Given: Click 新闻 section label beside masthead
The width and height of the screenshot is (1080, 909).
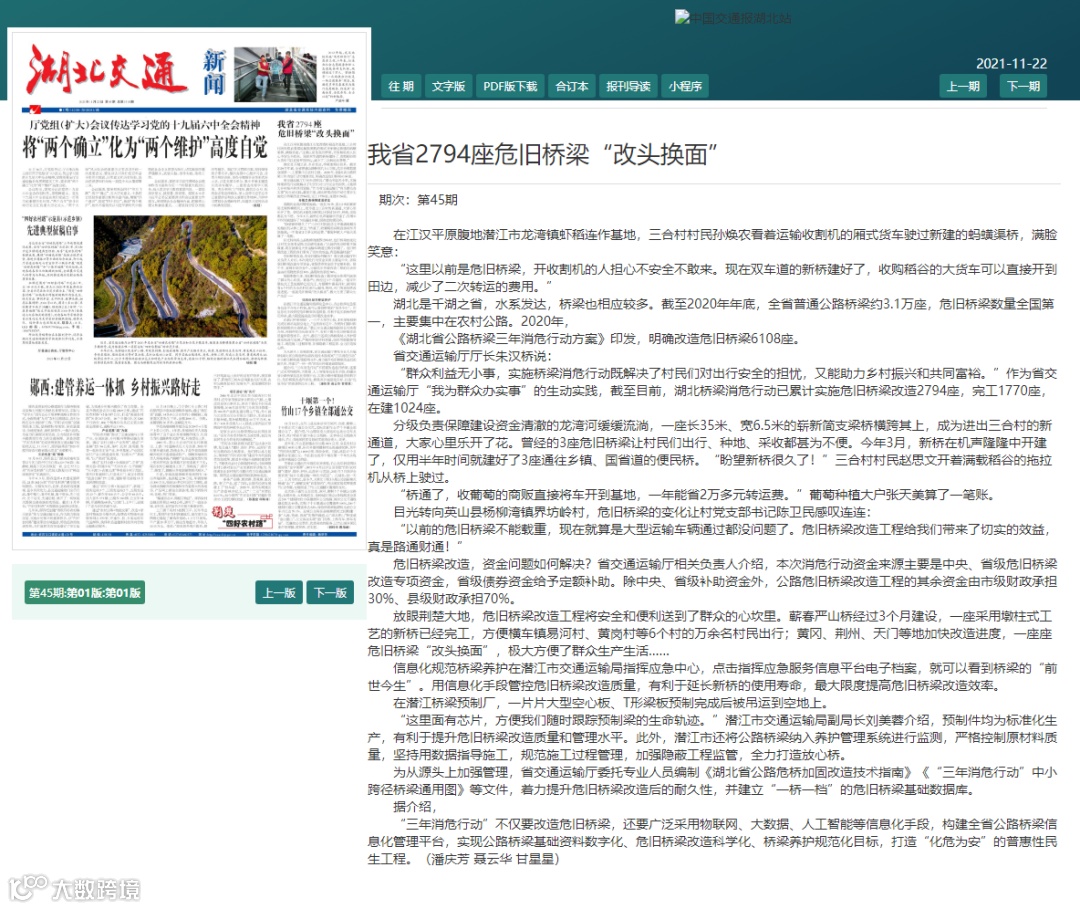Looking at the screenshot, I should (214, 72).
